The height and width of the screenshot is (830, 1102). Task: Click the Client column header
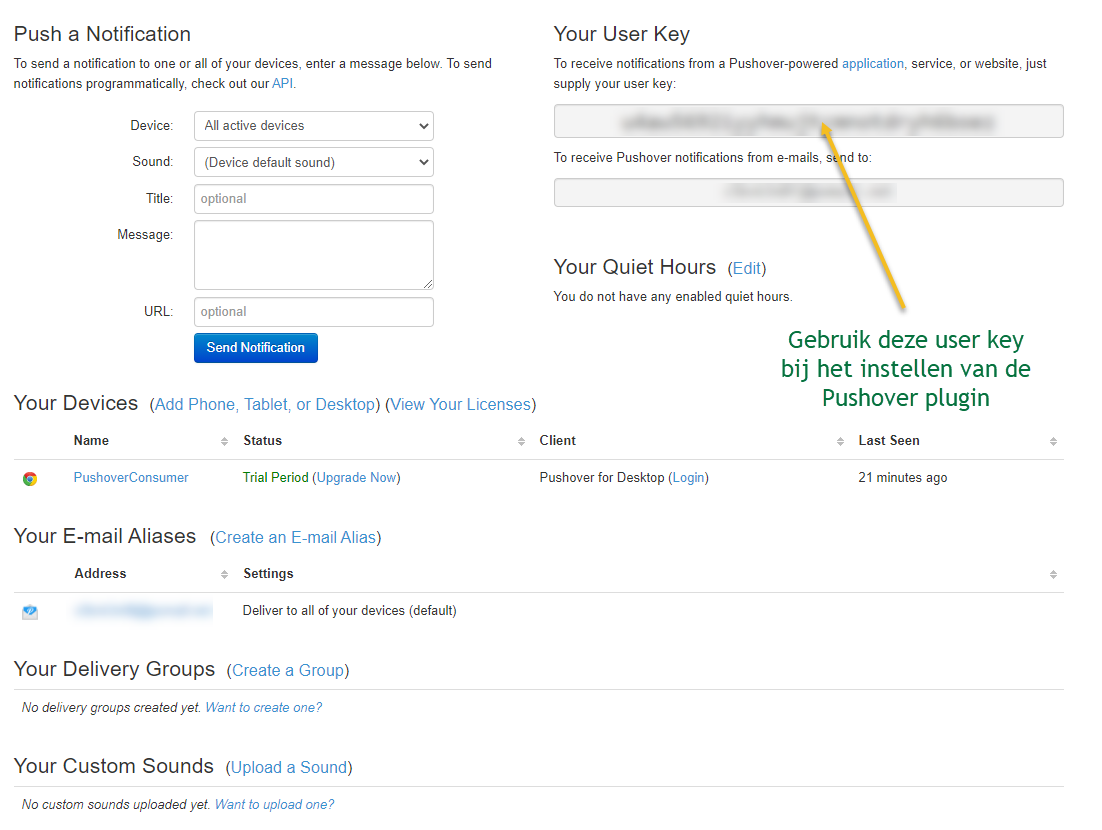(x=557, y=441)
